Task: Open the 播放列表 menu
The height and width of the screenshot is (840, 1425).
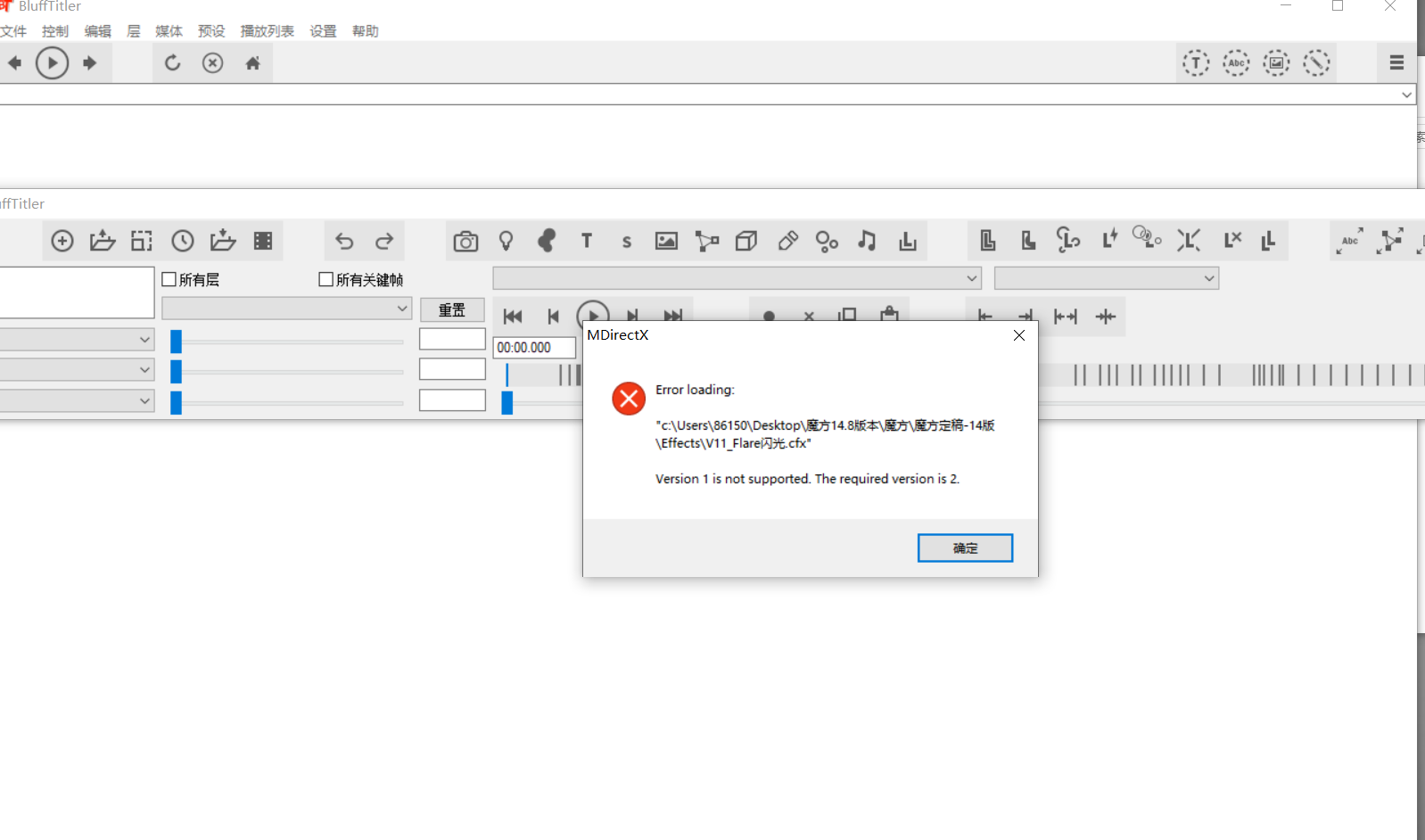Action: [267, 31]
